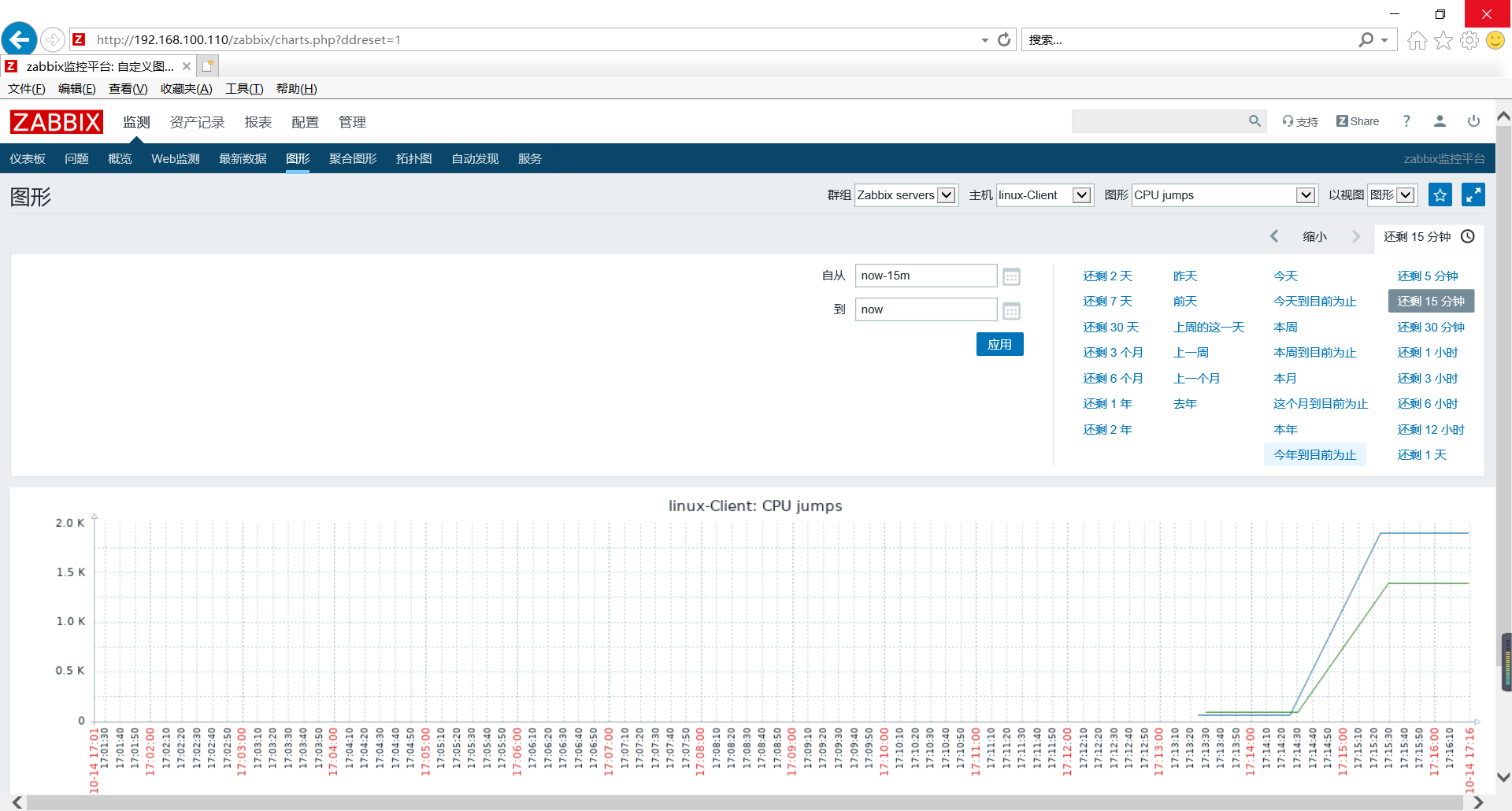Click the Zabbix search input box
Screen dimensions: 1512x811
click(1158, 121)
